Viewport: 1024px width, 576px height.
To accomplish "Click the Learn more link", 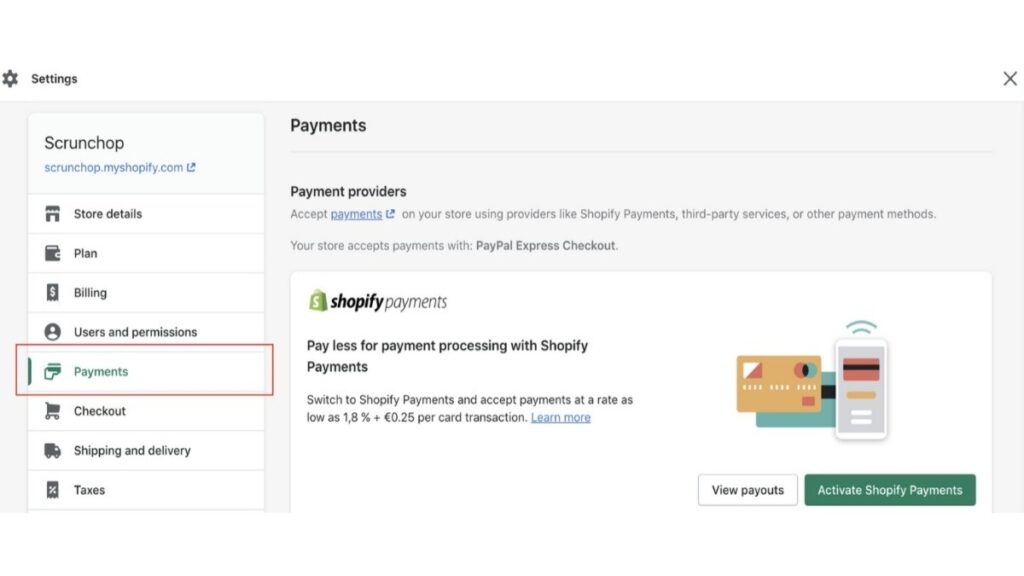I will (x=560, y=418).
